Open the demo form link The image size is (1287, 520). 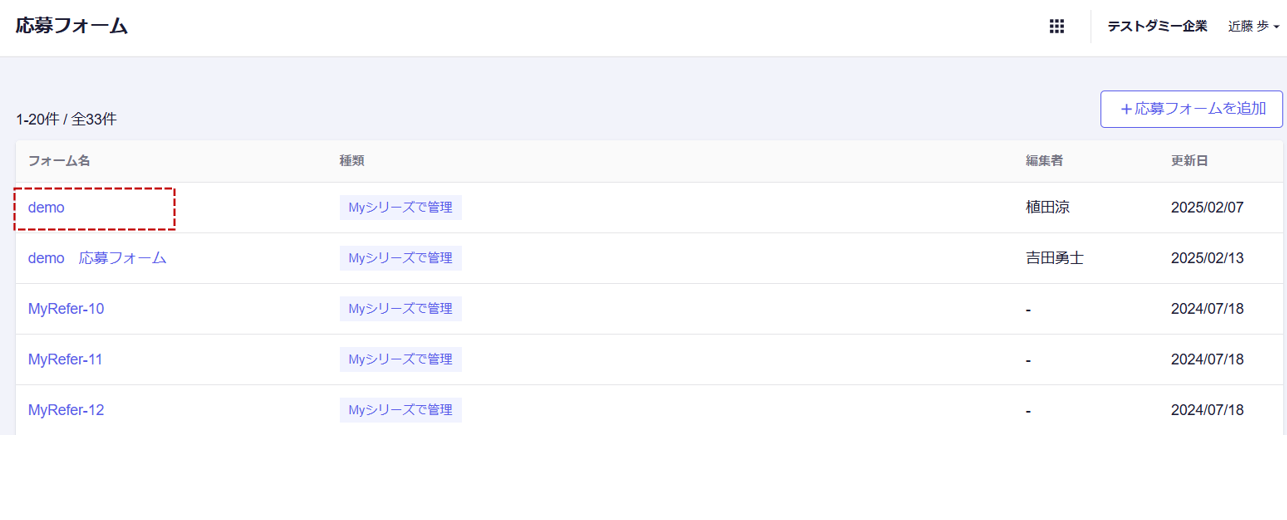tap(46, 208)
